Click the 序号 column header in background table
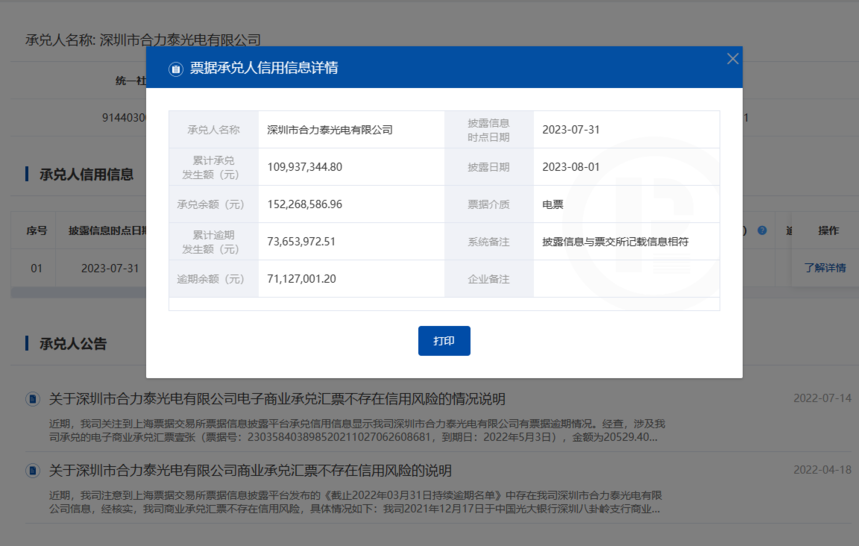859x546 pixels. pyautogui.click(x=37, y=231)
